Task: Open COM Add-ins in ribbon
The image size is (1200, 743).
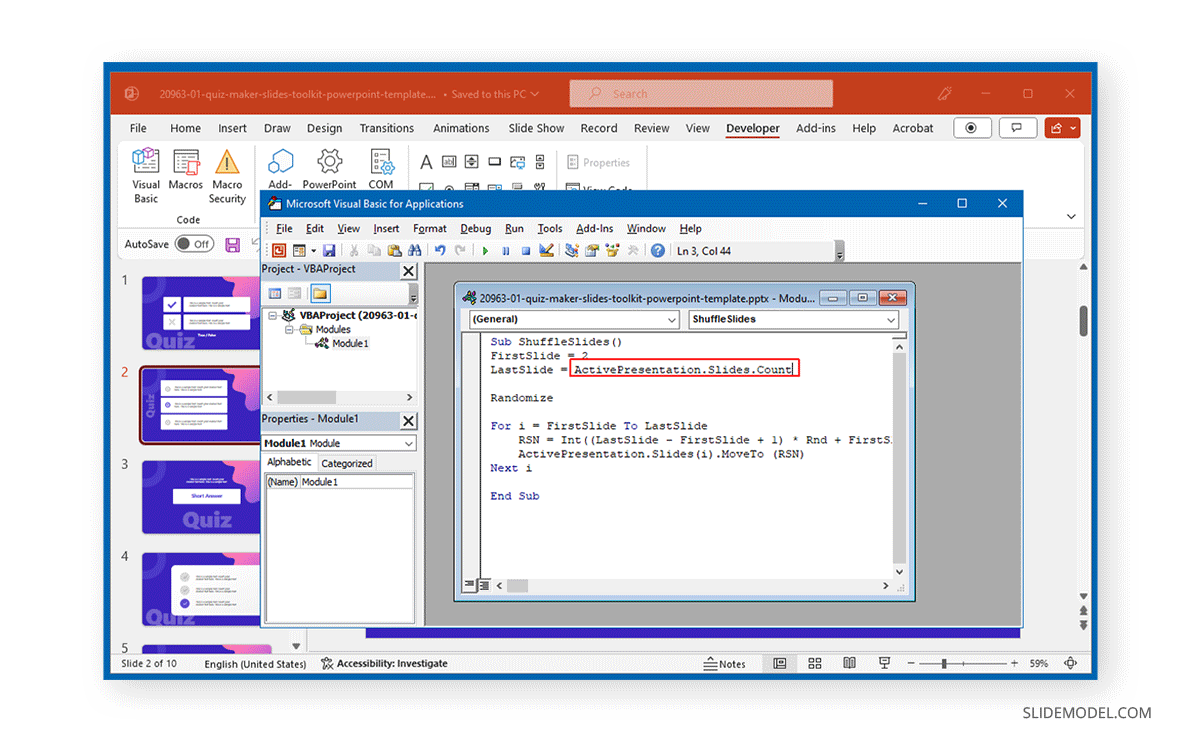Action: (x=381, y=168)
